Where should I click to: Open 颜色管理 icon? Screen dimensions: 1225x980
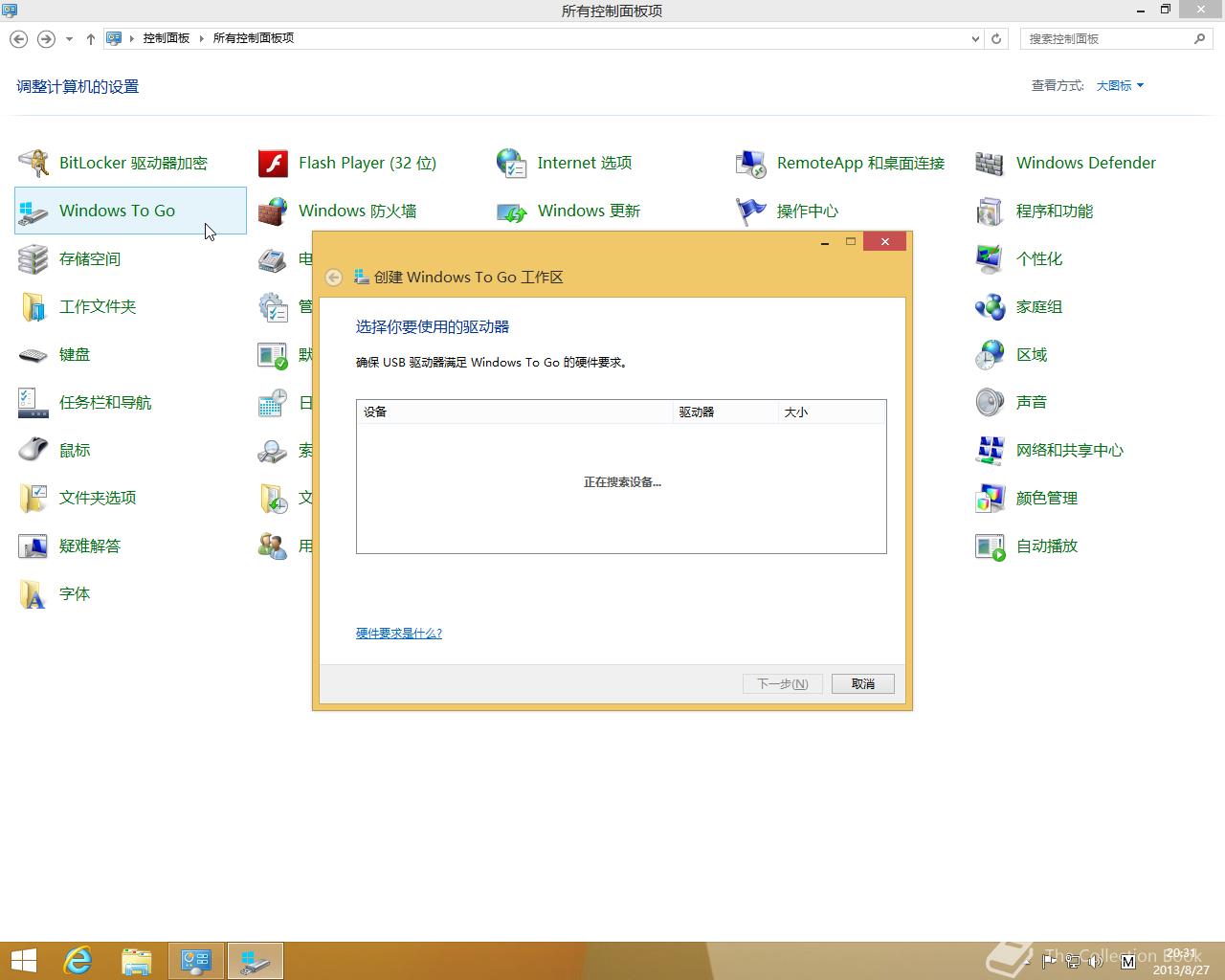coord(991,498)
